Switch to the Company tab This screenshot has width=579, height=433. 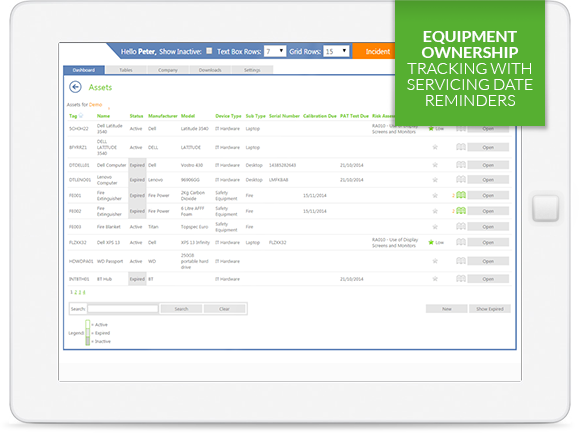pos(168,70)
